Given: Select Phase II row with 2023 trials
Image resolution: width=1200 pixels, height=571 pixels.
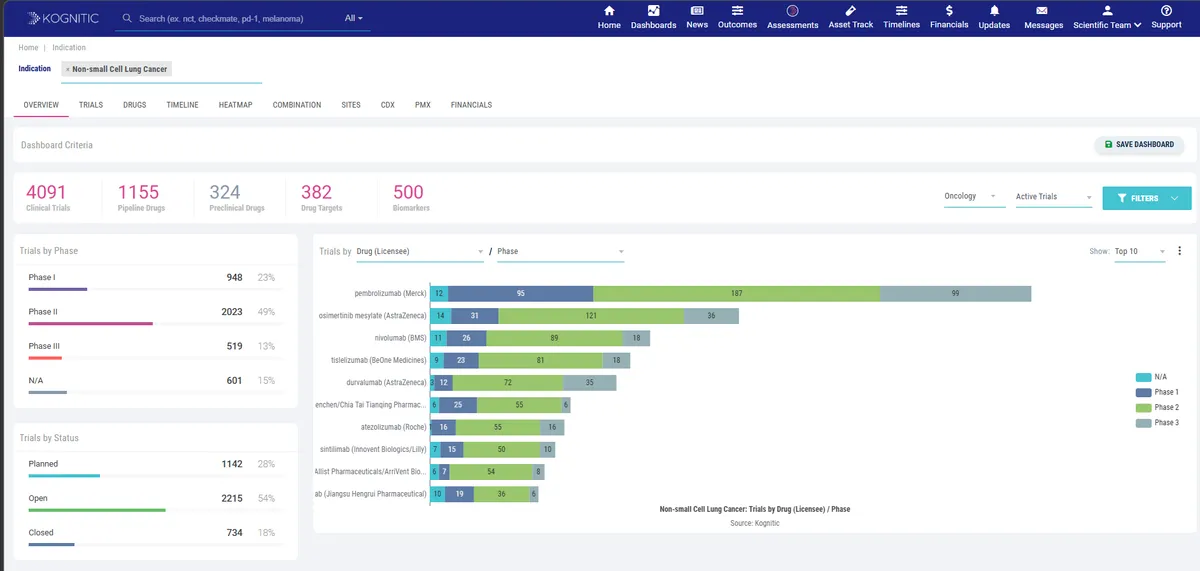Looking at the screenshot, I should click(x=155, y=315).
